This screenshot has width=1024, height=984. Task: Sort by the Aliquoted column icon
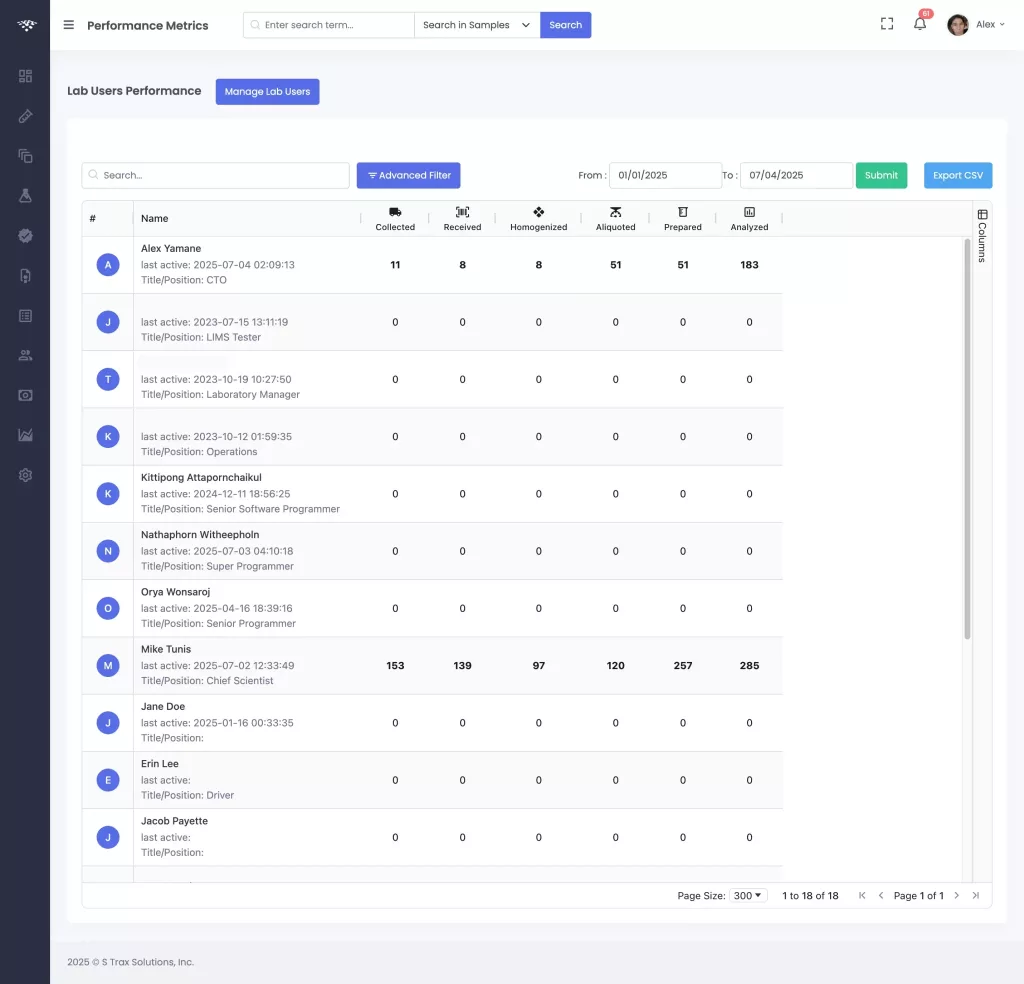point(615,219)
